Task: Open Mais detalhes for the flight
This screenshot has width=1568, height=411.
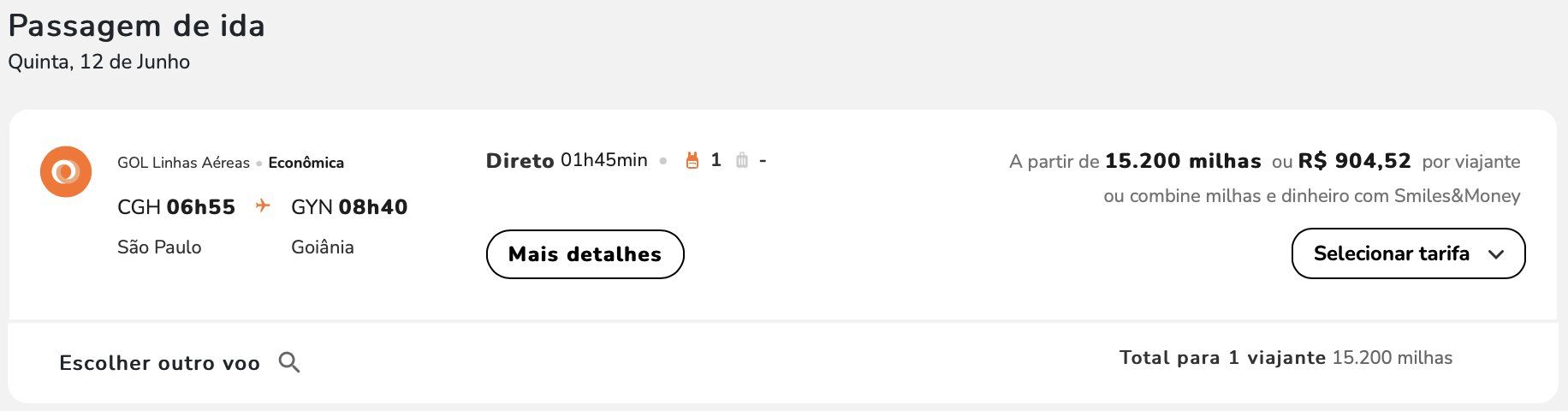Action: (585, 254)
